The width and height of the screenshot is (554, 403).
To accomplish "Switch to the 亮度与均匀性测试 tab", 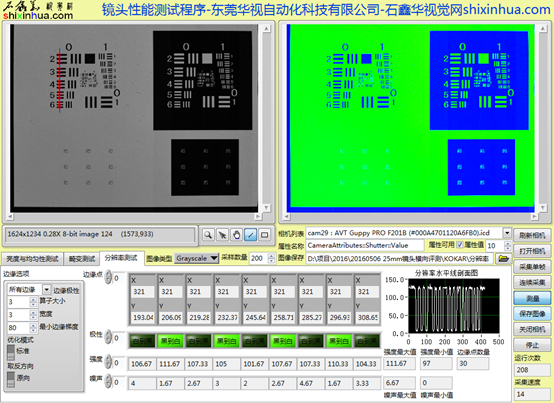I will (x=32, y=259).
